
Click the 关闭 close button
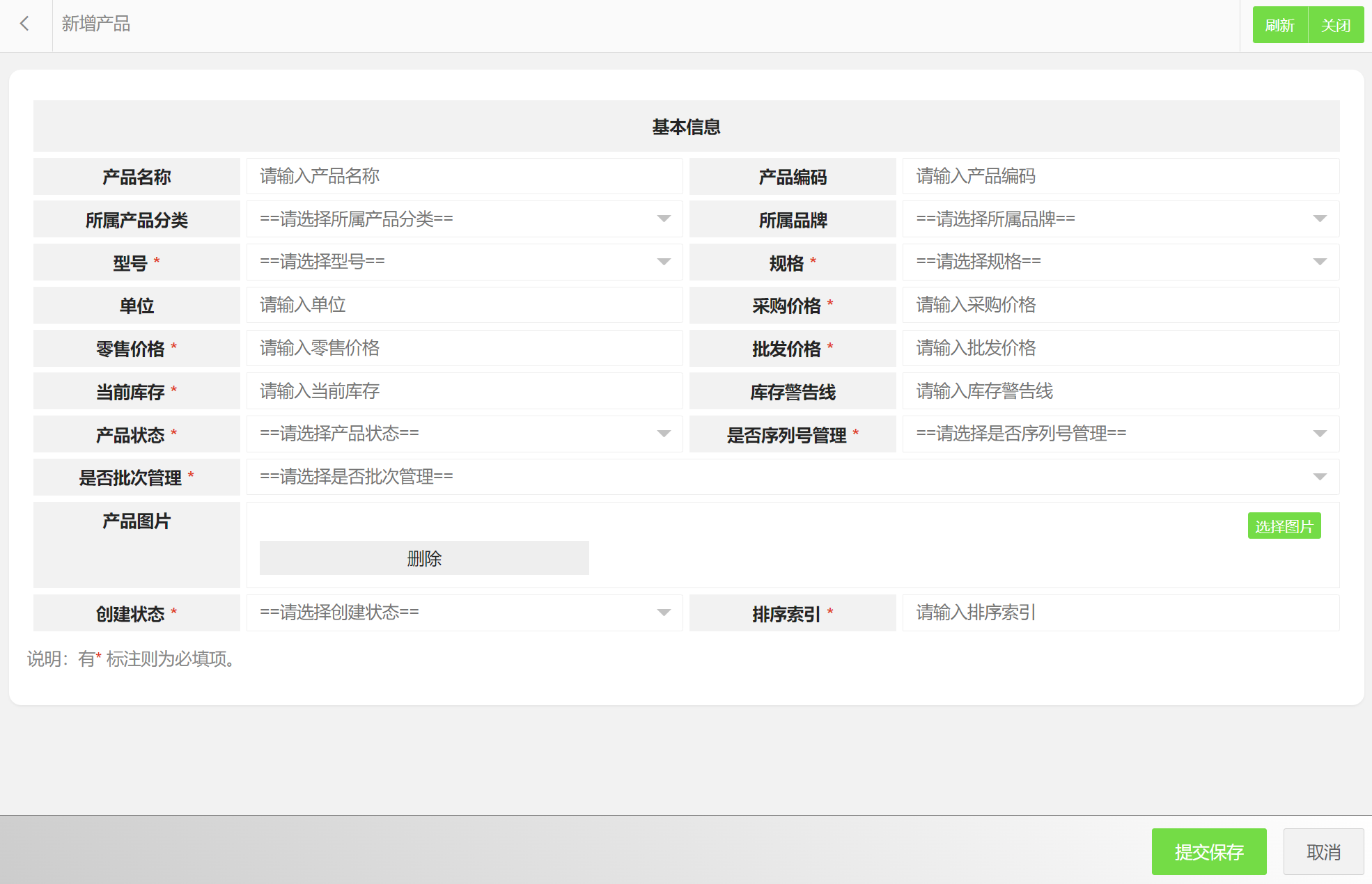1336,25
